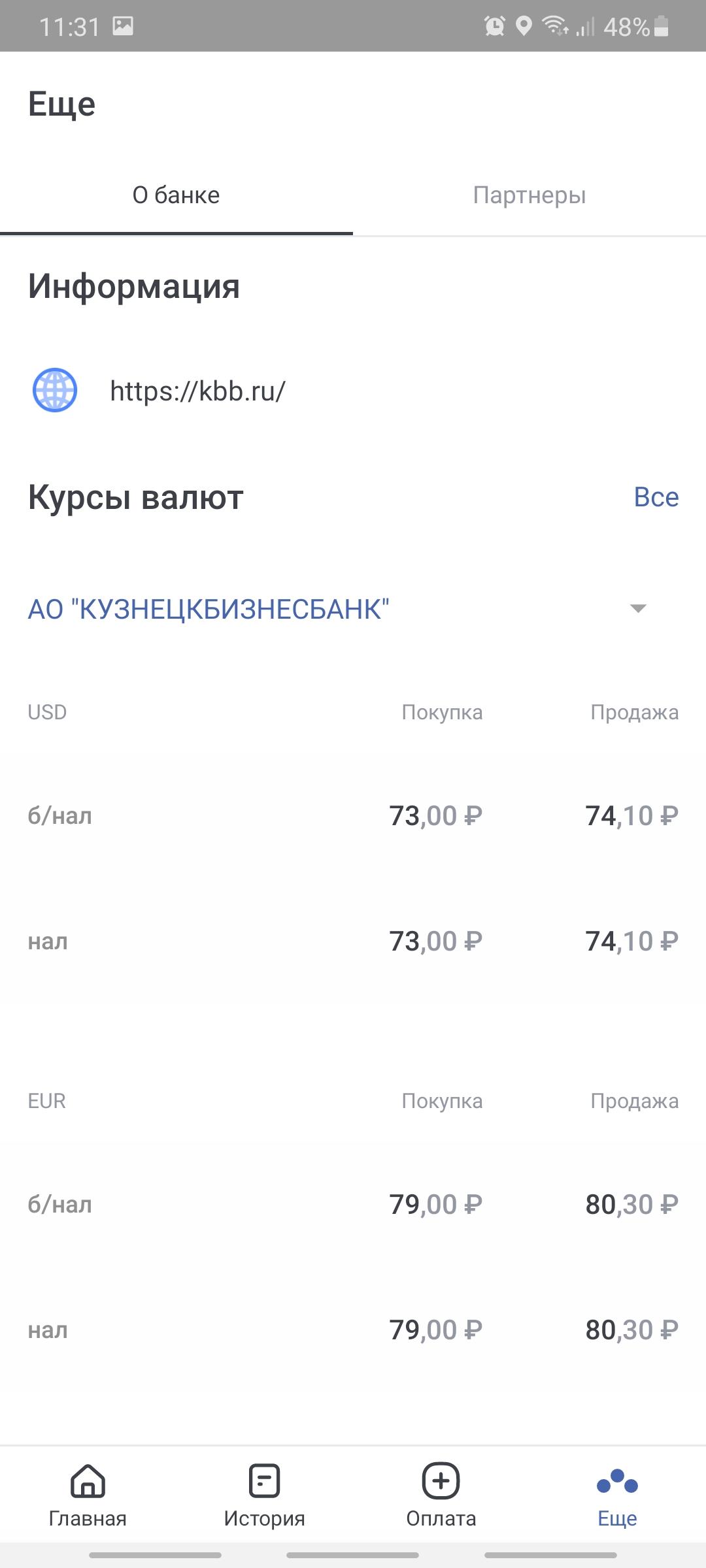The width and height of the screenshot is (706, 1568).
Task: Tap EUR нал purchase rate 79,00 ₽
Action: 435,1330
